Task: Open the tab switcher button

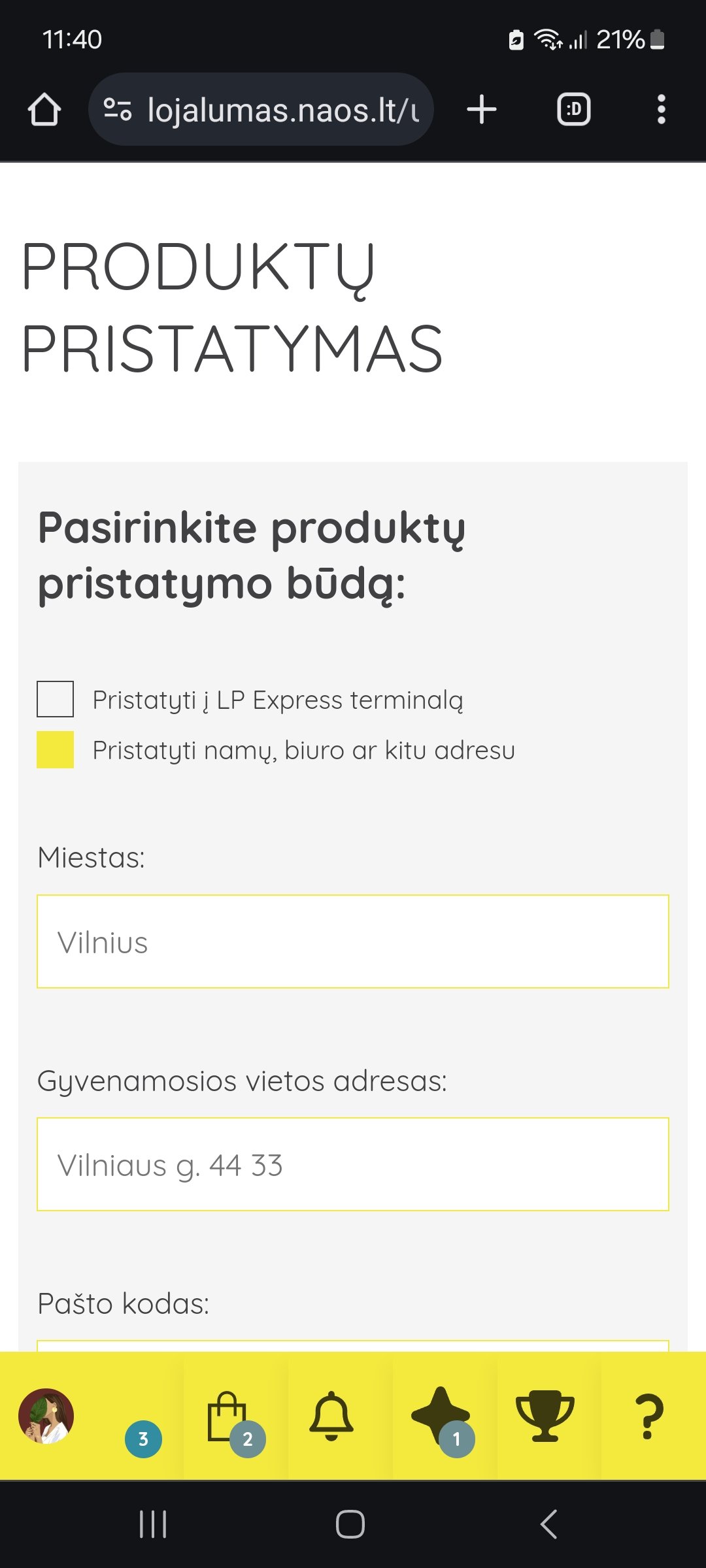Action: click(x=573, y=109)
